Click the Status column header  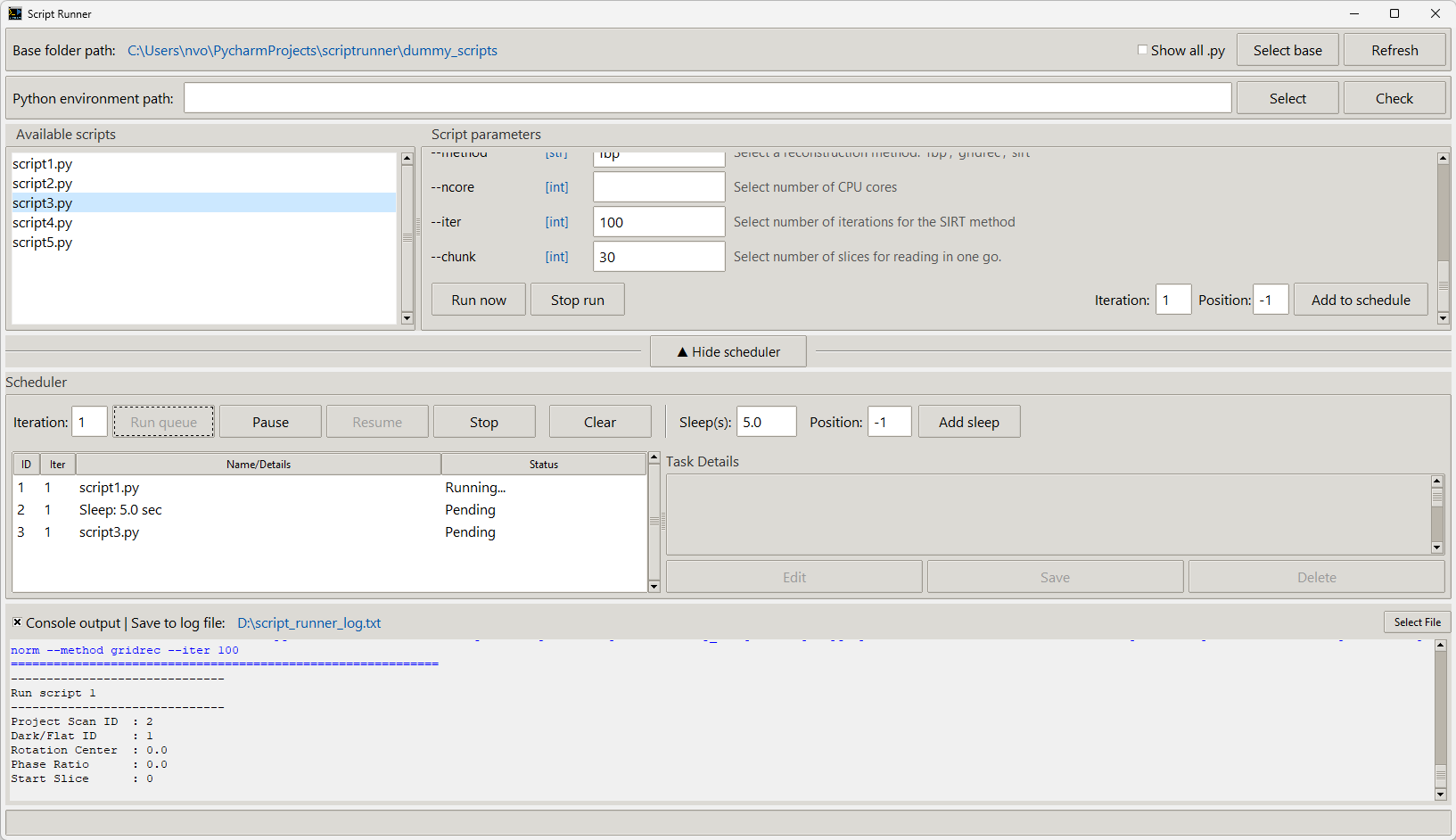pos(543,465)
